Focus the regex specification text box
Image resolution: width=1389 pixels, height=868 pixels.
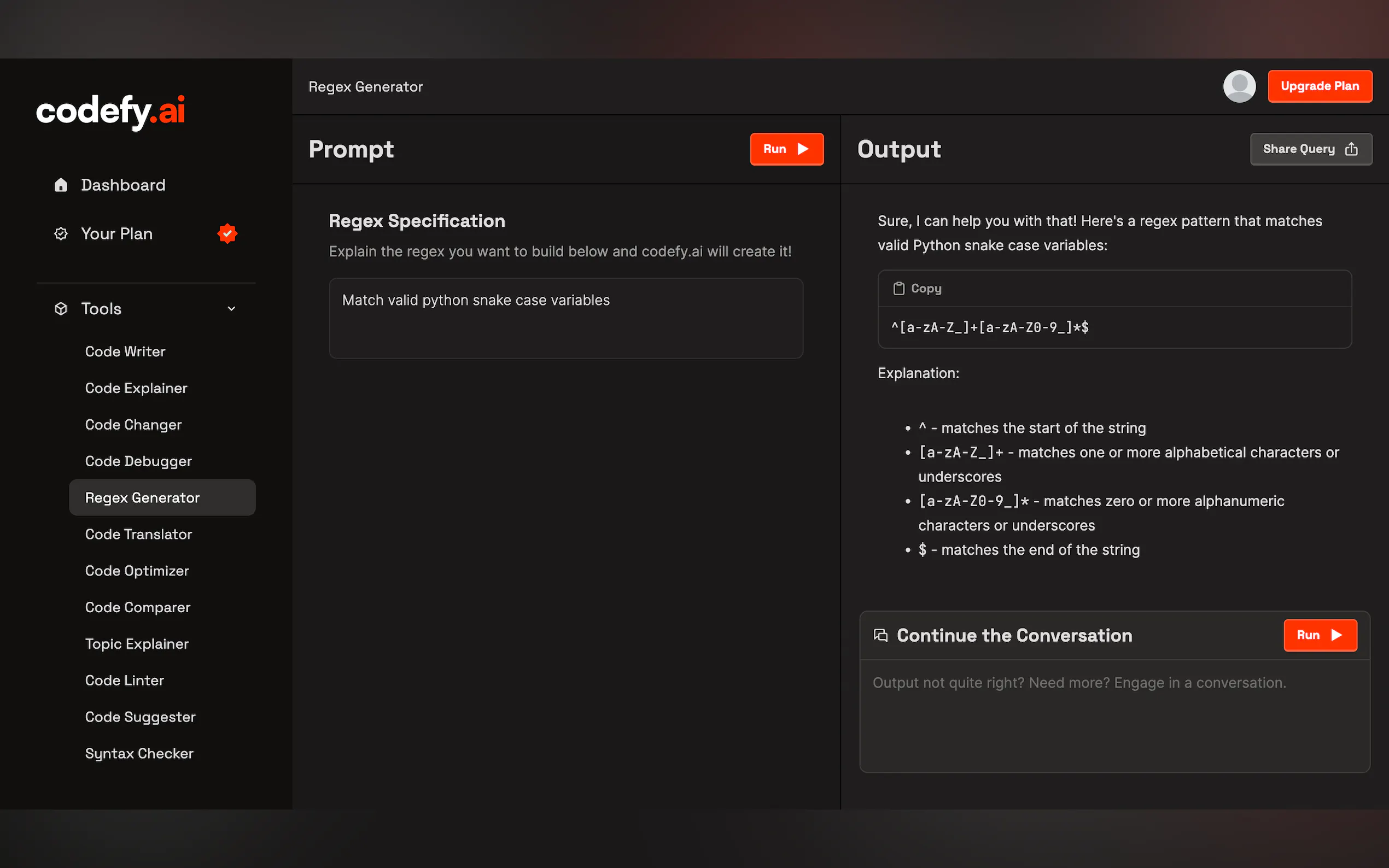565,319
